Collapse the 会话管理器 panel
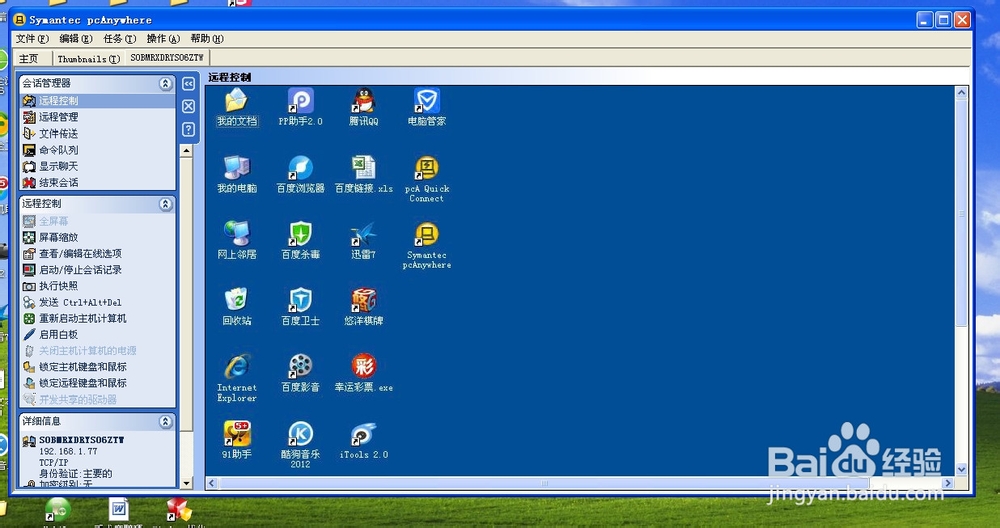 (165, 84)
